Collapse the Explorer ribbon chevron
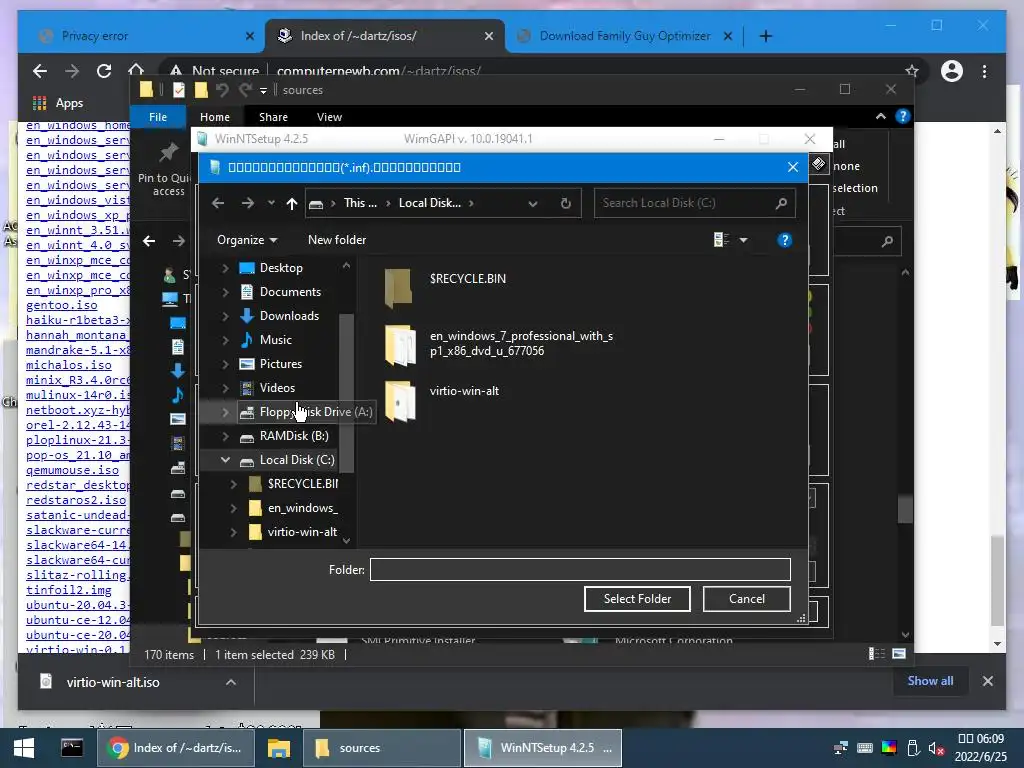The width and height of the screenshot is (1024, 768). 880,116
